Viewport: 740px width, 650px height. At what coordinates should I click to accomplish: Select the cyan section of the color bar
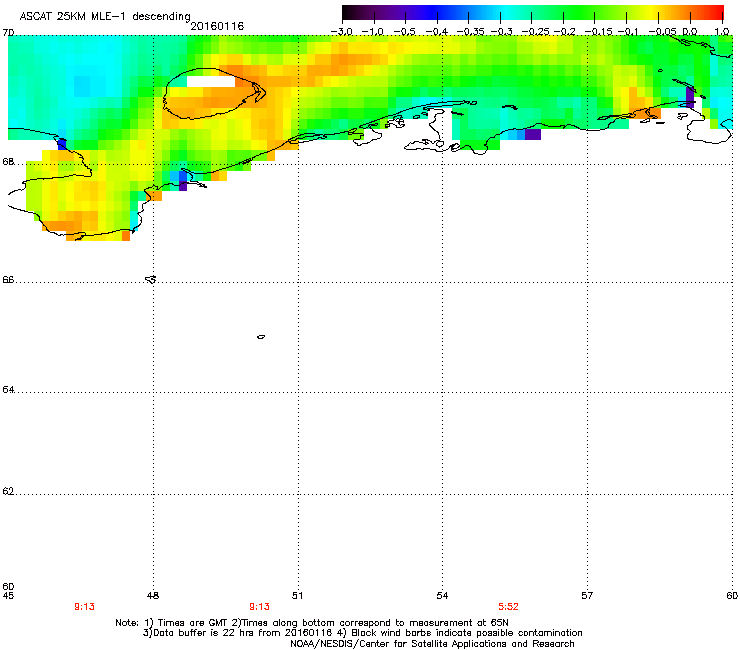click(x=505, y=12)
